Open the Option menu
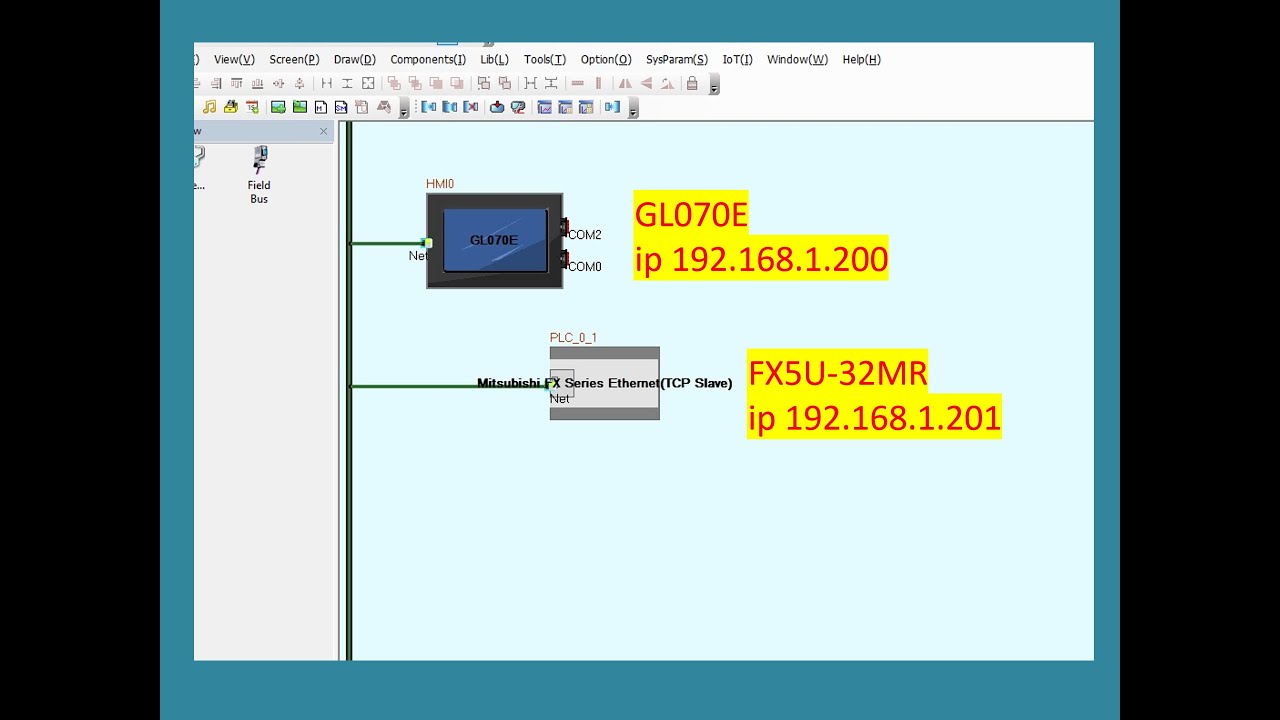 point(606,60)
